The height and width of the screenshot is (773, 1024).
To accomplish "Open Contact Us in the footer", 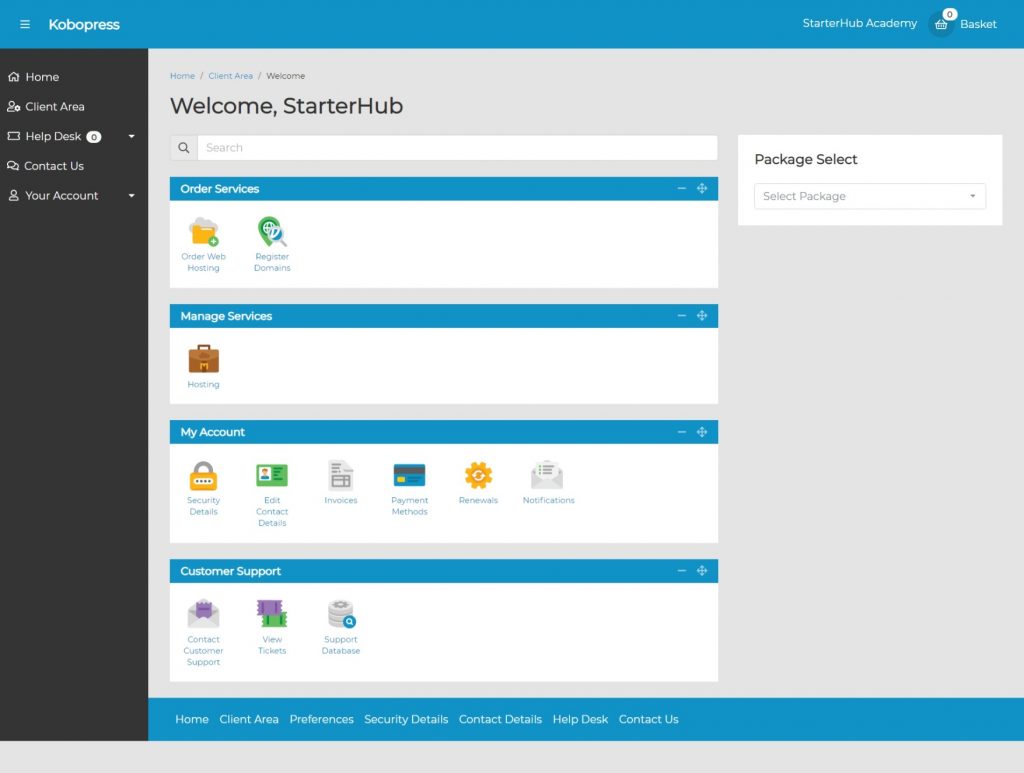I will pos(648,719).
